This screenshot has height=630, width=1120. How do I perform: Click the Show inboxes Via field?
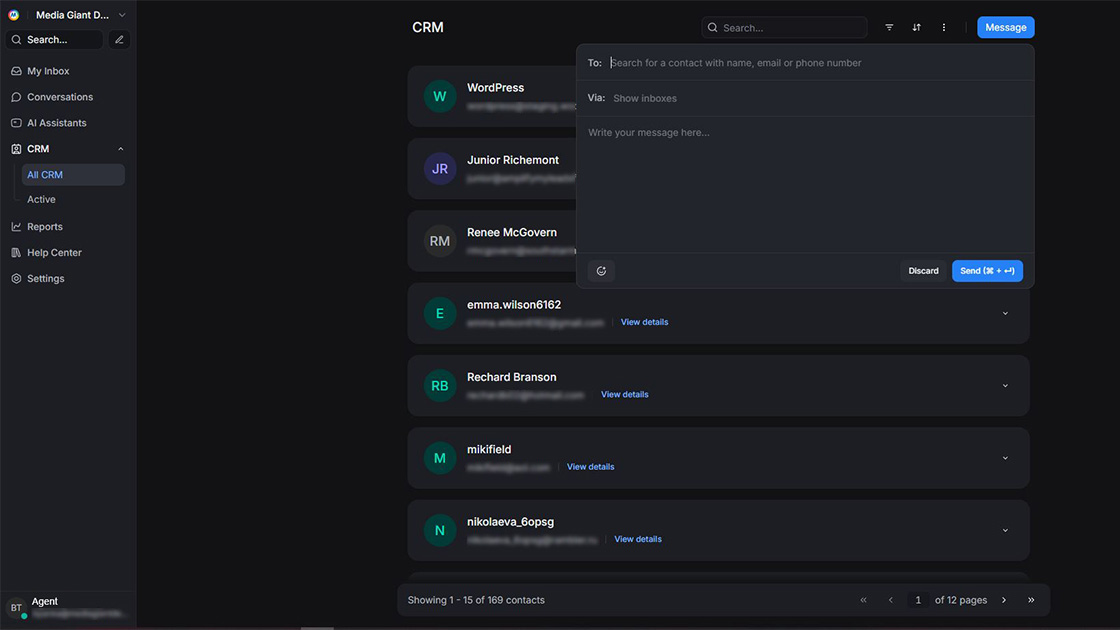pyautogui.click(x=645, y=98)
